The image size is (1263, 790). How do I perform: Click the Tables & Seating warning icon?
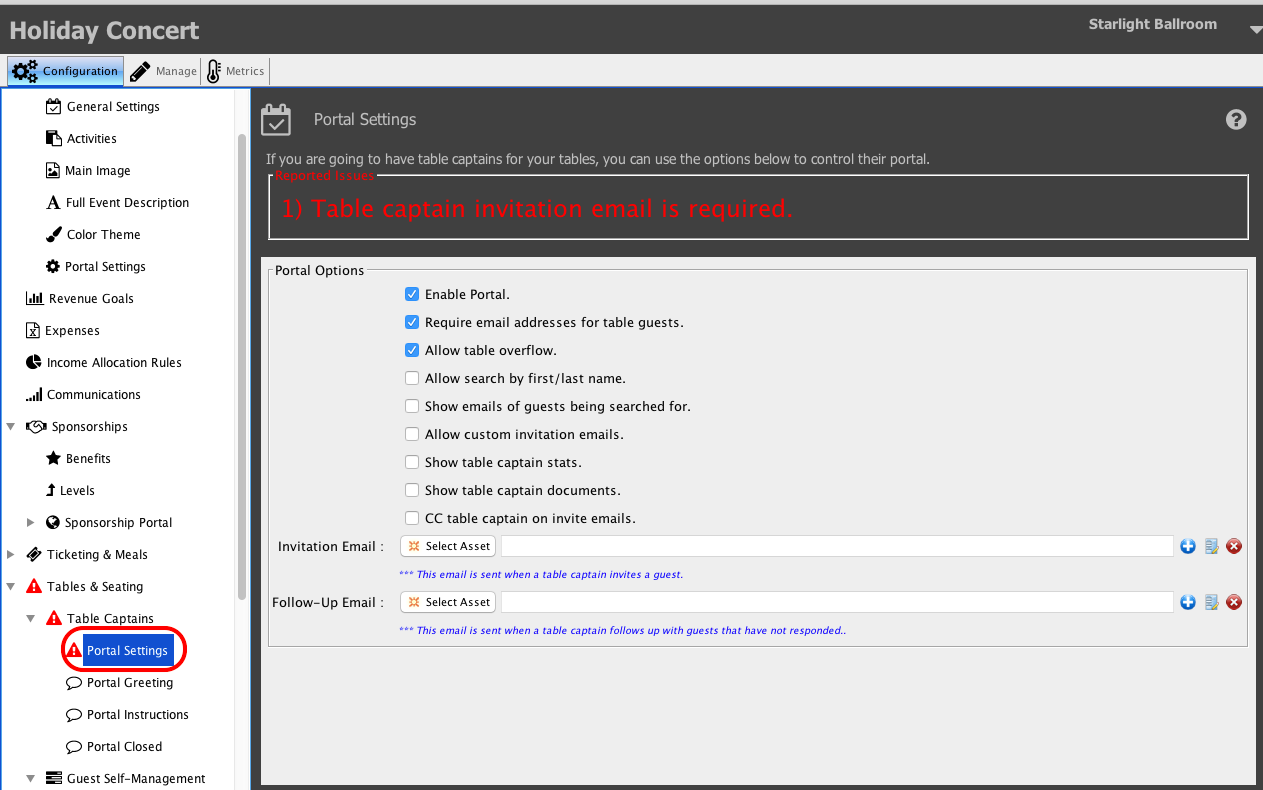tap(34, 586)
